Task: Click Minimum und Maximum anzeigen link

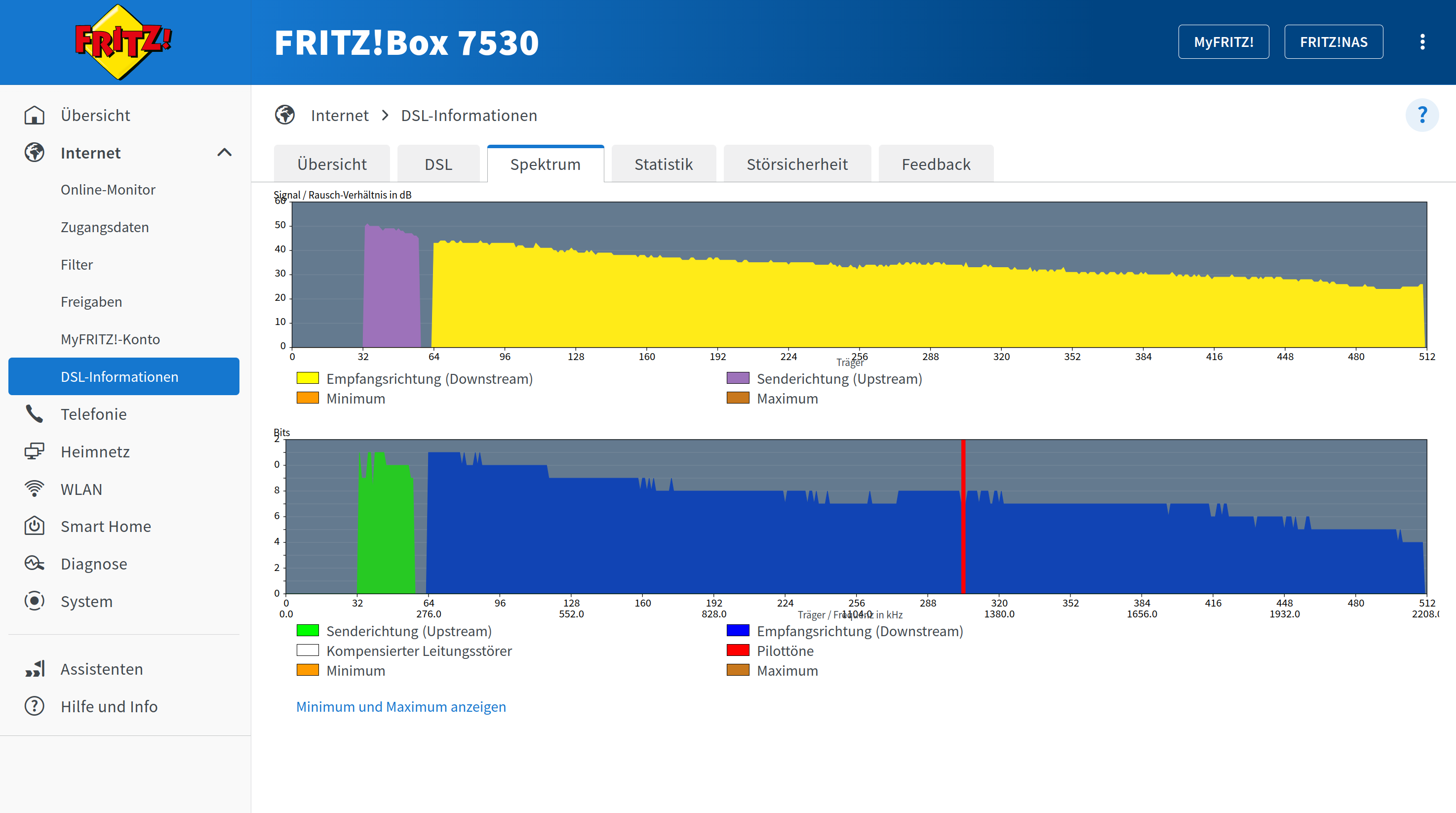Action: pyautogui.click(x=401, y=706)
